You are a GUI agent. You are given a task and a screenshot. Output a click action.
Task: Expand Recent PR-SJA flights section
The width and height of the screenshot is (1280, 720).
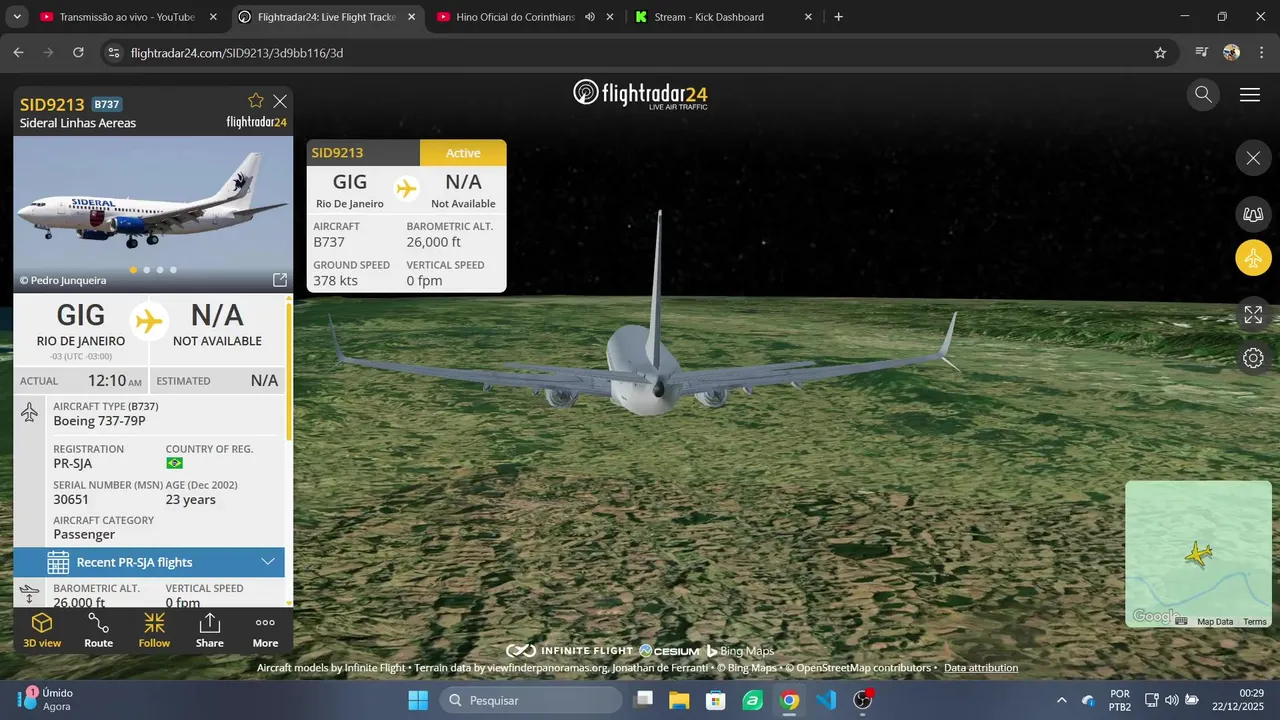point(149,562)
